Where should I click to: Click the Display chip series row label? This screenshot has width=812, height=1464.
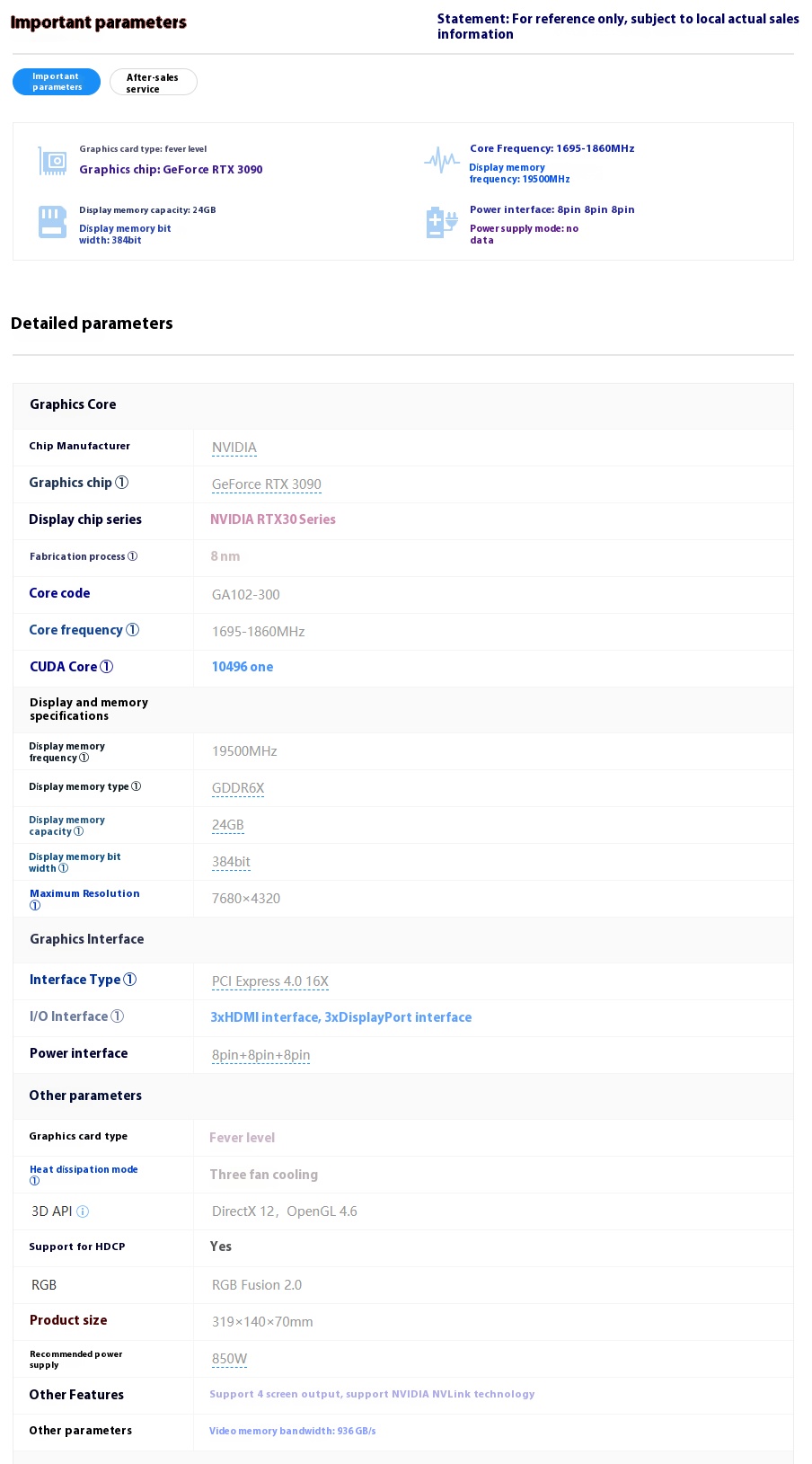(85, 519)
